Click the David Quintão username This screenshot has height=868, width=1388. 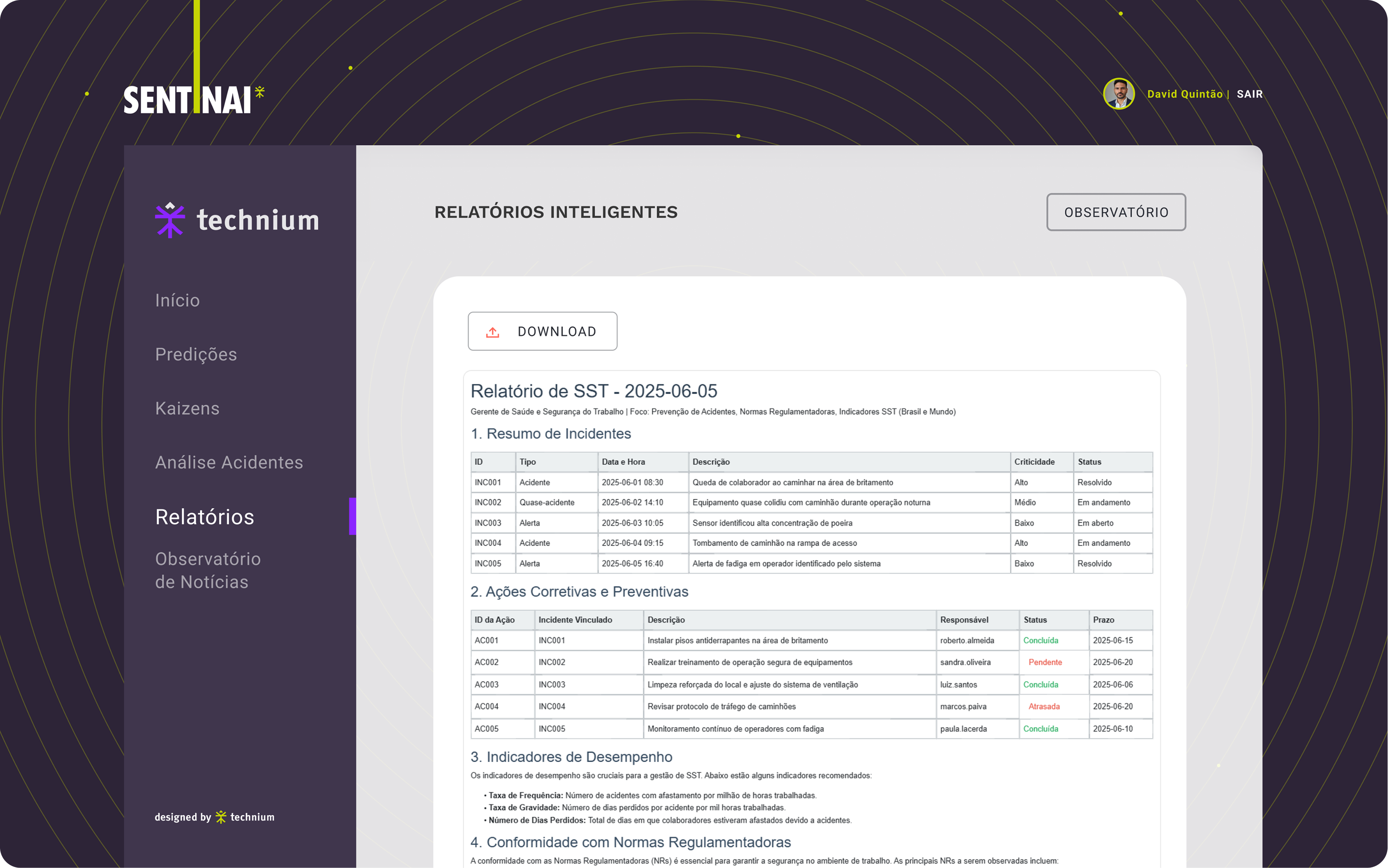tap(1184, 94)
